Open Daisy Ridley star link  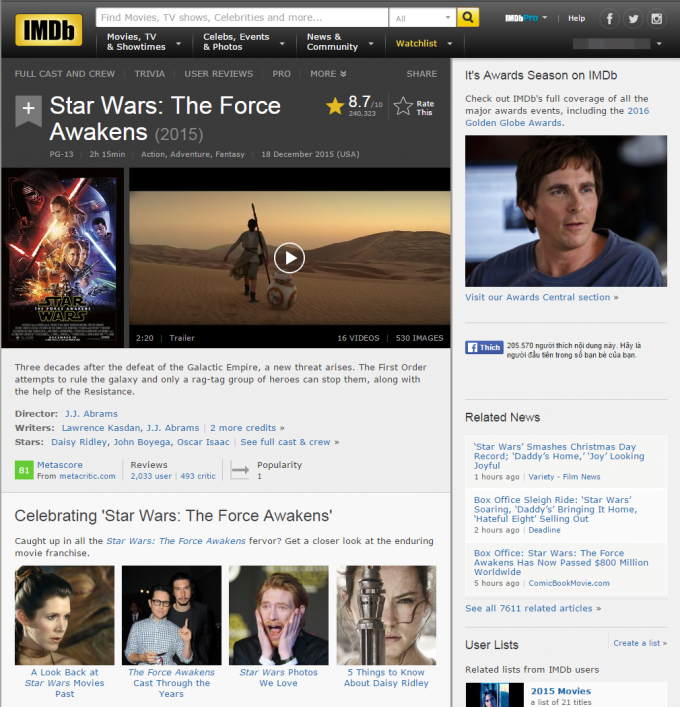(x=79, y=442)
